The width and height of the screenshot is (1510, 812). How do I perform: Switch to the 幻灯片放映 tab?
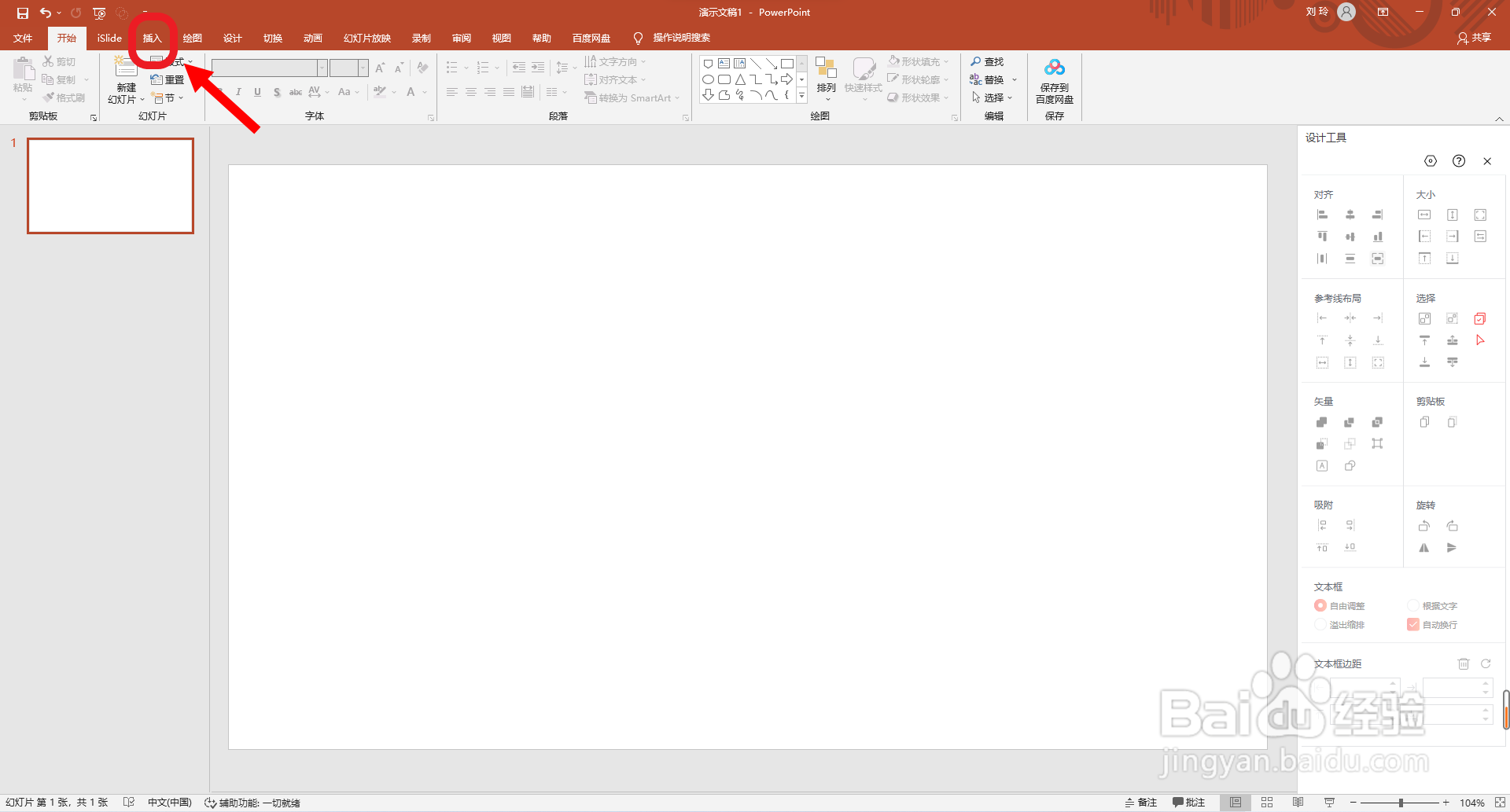coord(366,38)
